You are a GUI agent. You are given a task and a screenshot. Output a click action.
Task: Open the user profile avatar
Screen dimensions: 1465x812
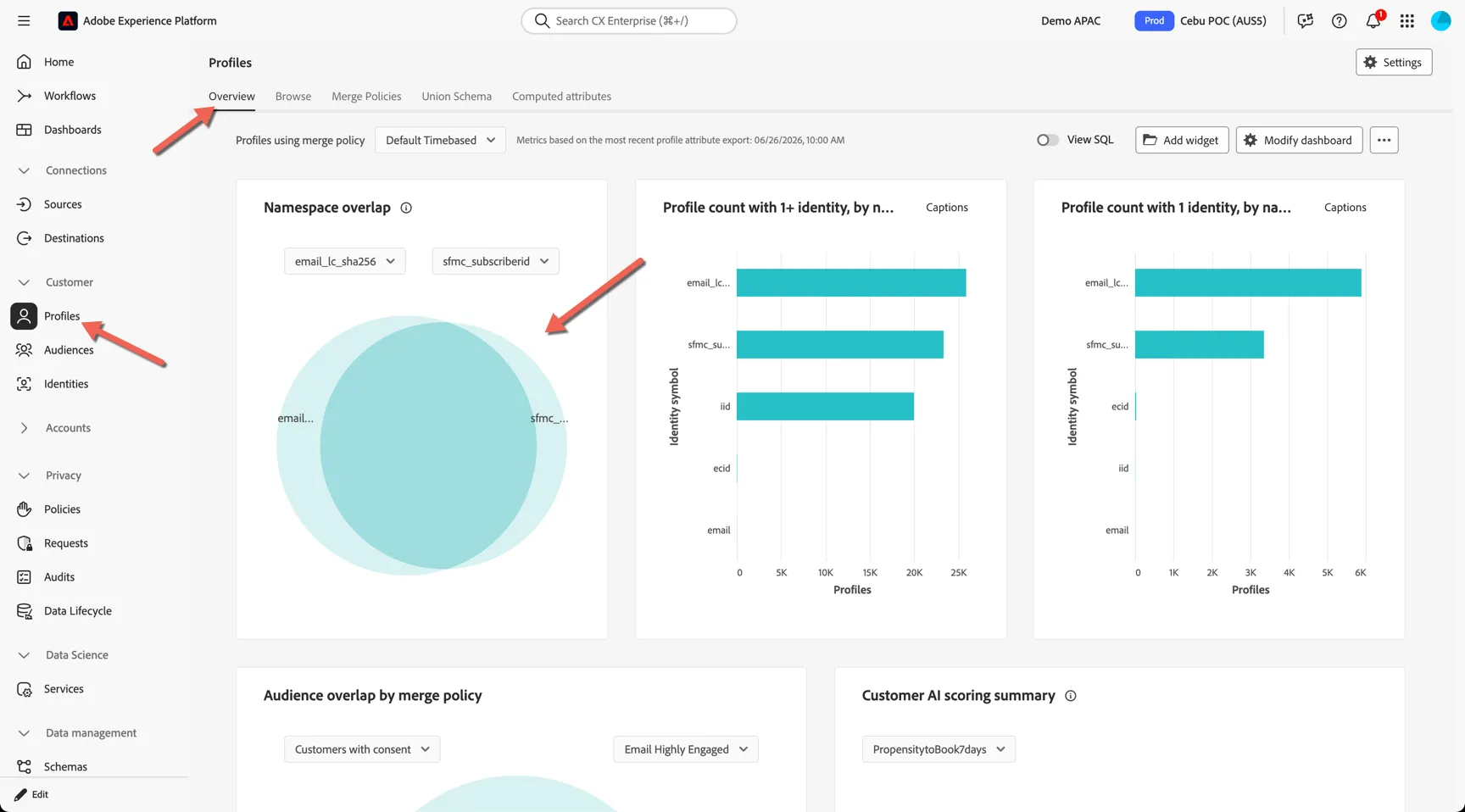(x=1441, y=20)
